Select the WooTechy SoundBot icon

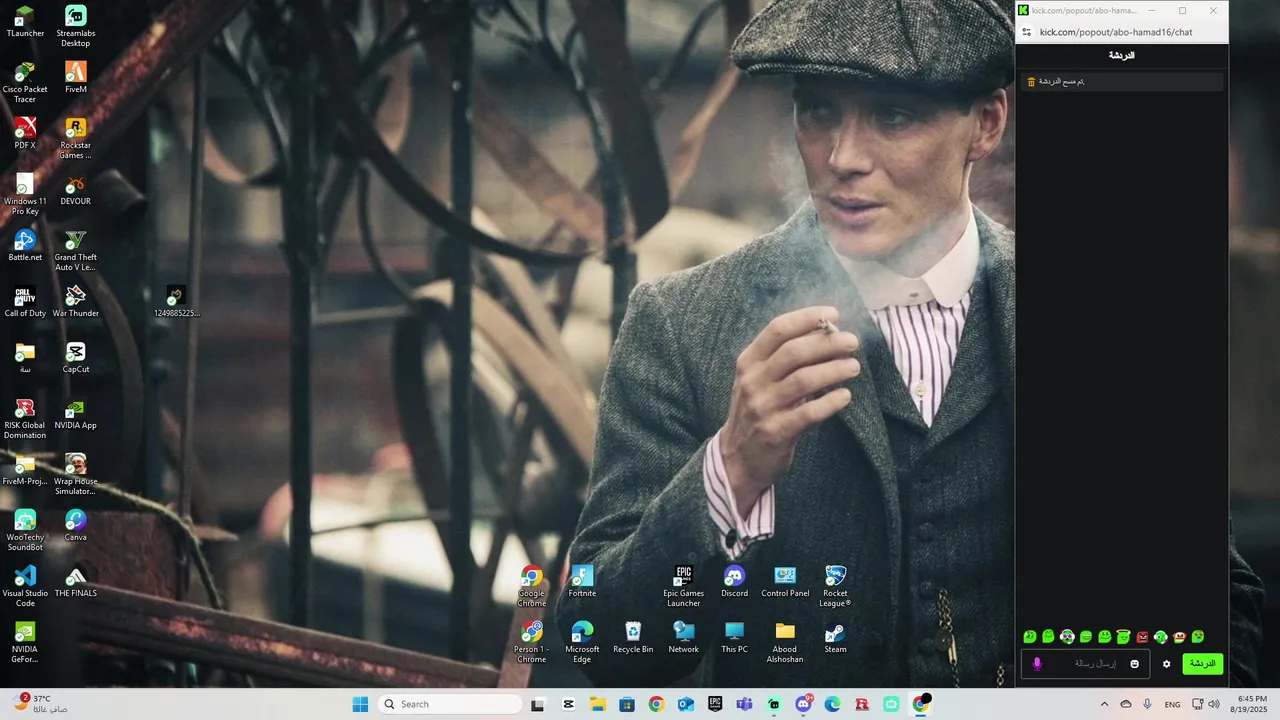coord(25,531)
